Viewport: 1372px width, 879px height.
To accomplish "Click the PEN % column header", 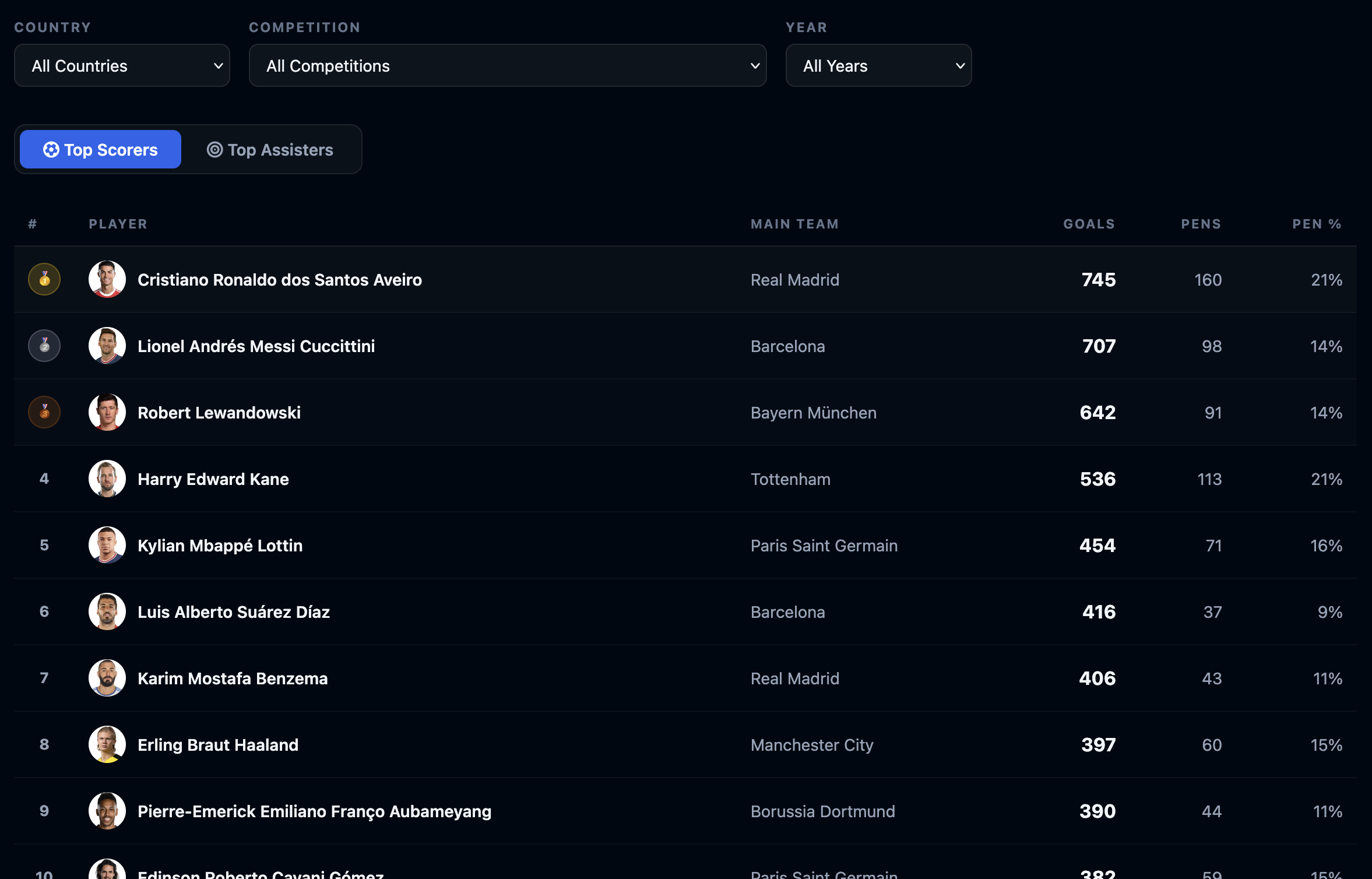I will [1317, 224].
